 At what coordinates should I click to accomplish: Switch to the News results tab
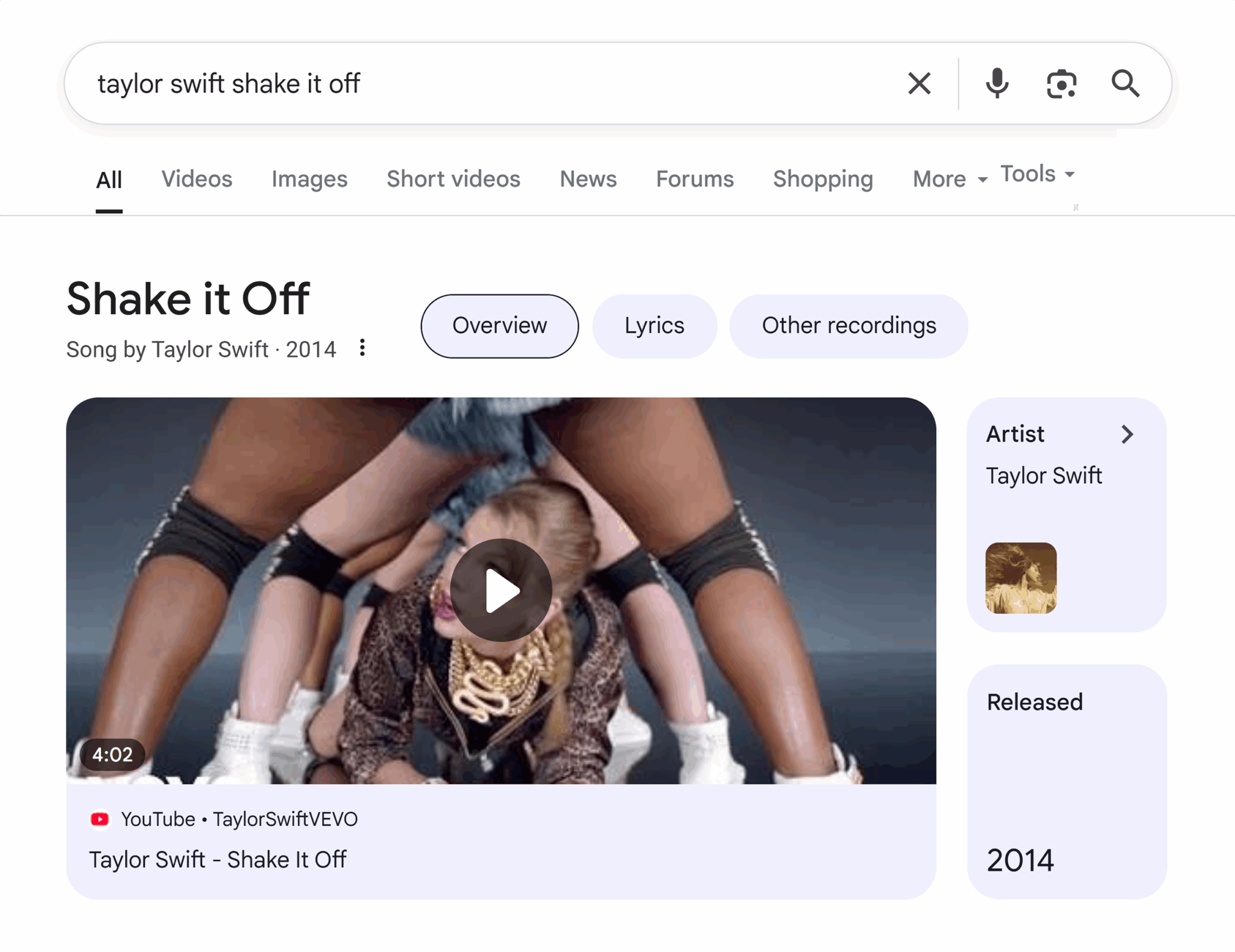[587, 179]
